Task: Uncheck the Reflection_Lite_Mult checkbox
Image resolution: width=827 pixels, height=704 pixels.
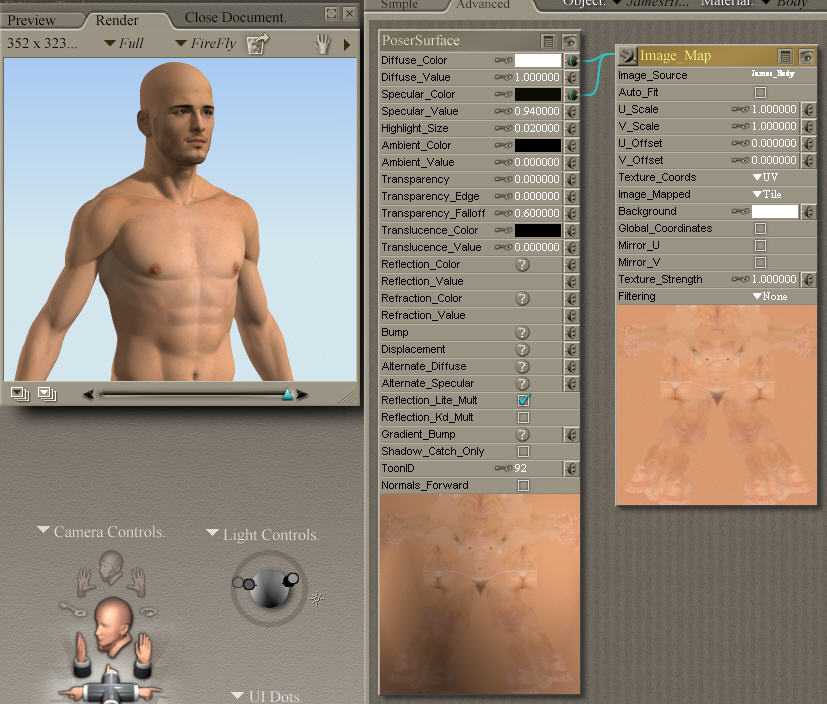Action: (x=523, y=400)
